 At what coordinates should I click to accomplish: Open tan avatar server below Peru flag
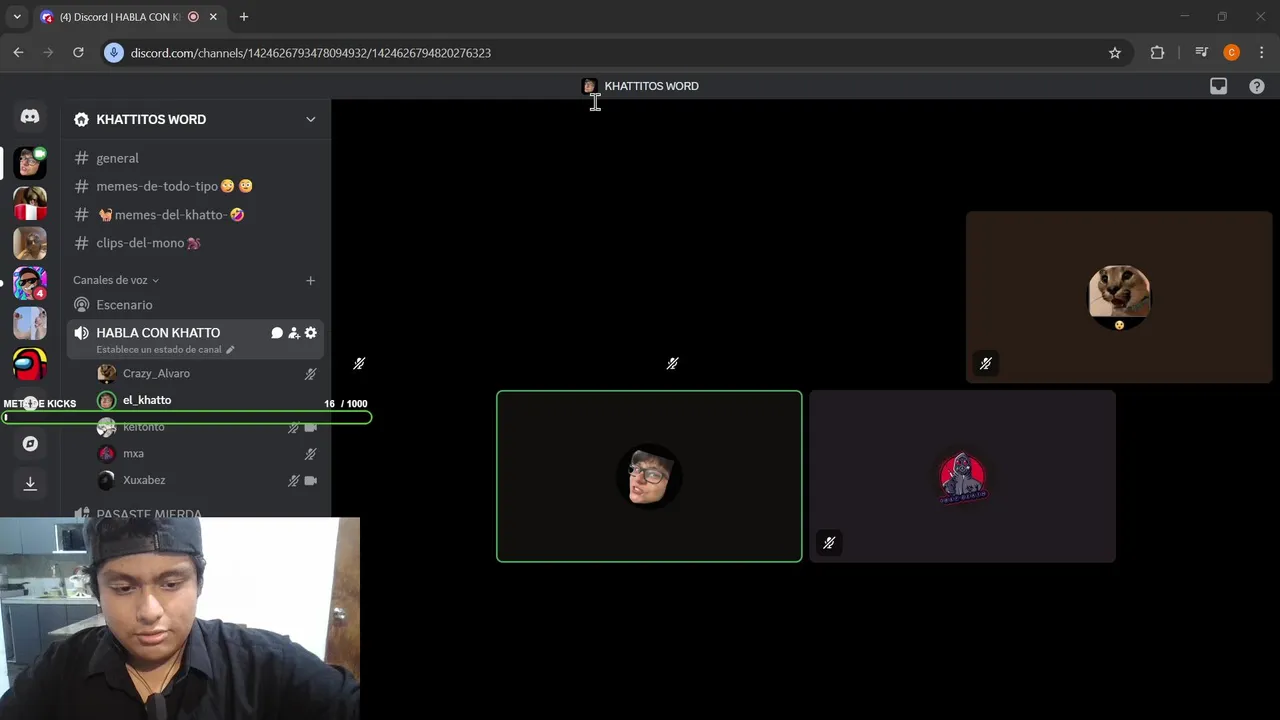pyautogui.click(x=30, y=243)
